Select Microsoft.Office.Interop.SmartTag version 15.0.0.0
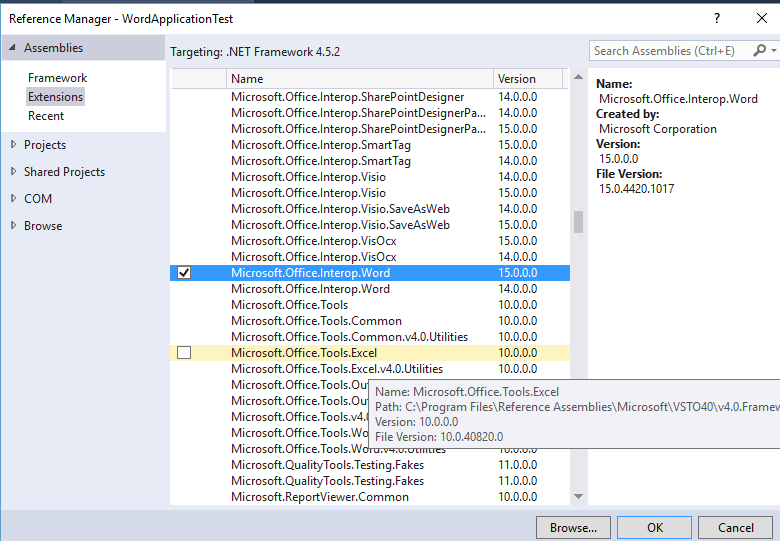780x541 pixels. 370,145
